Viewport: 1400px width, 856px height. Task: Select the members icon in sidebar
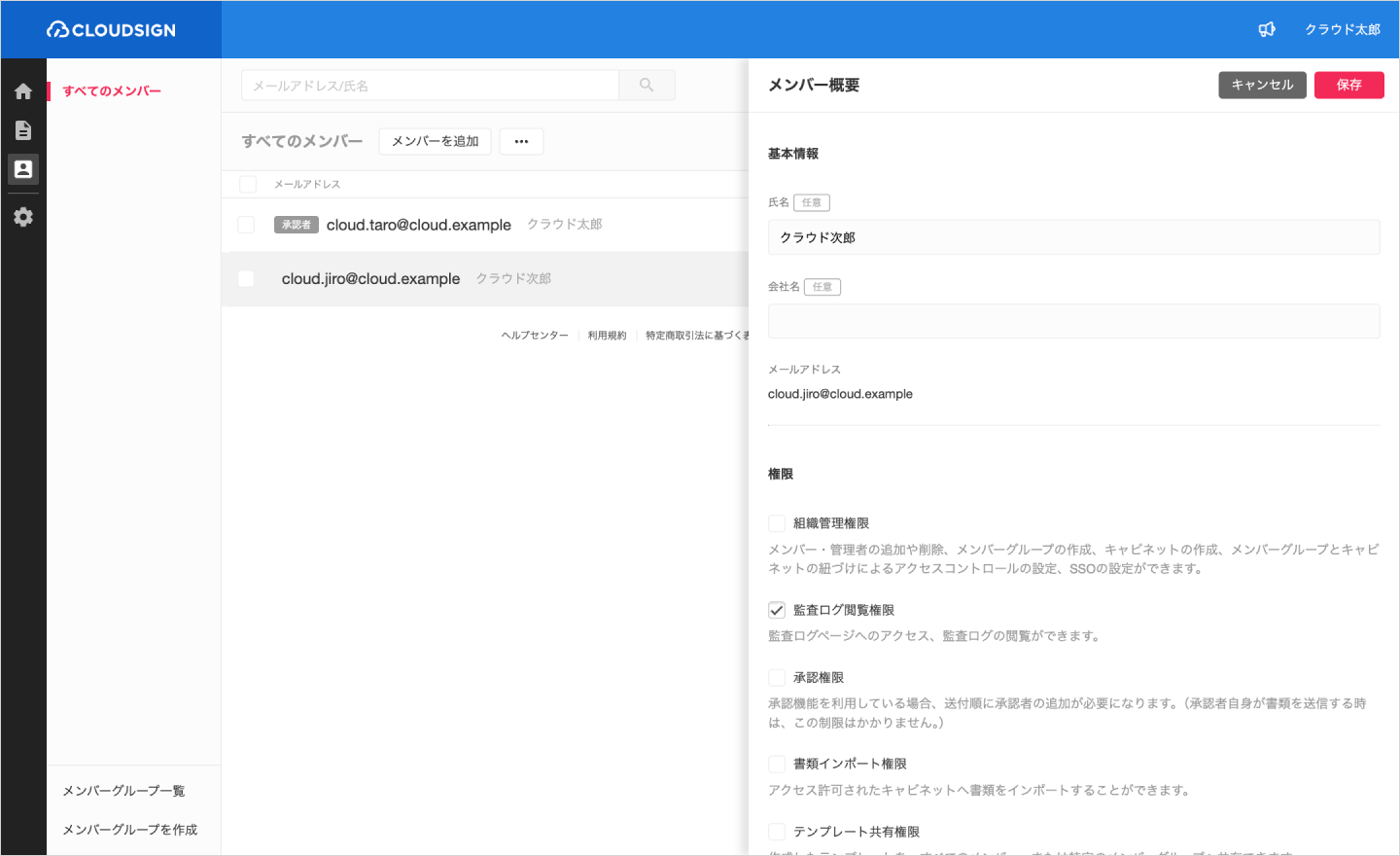point(23,169)
